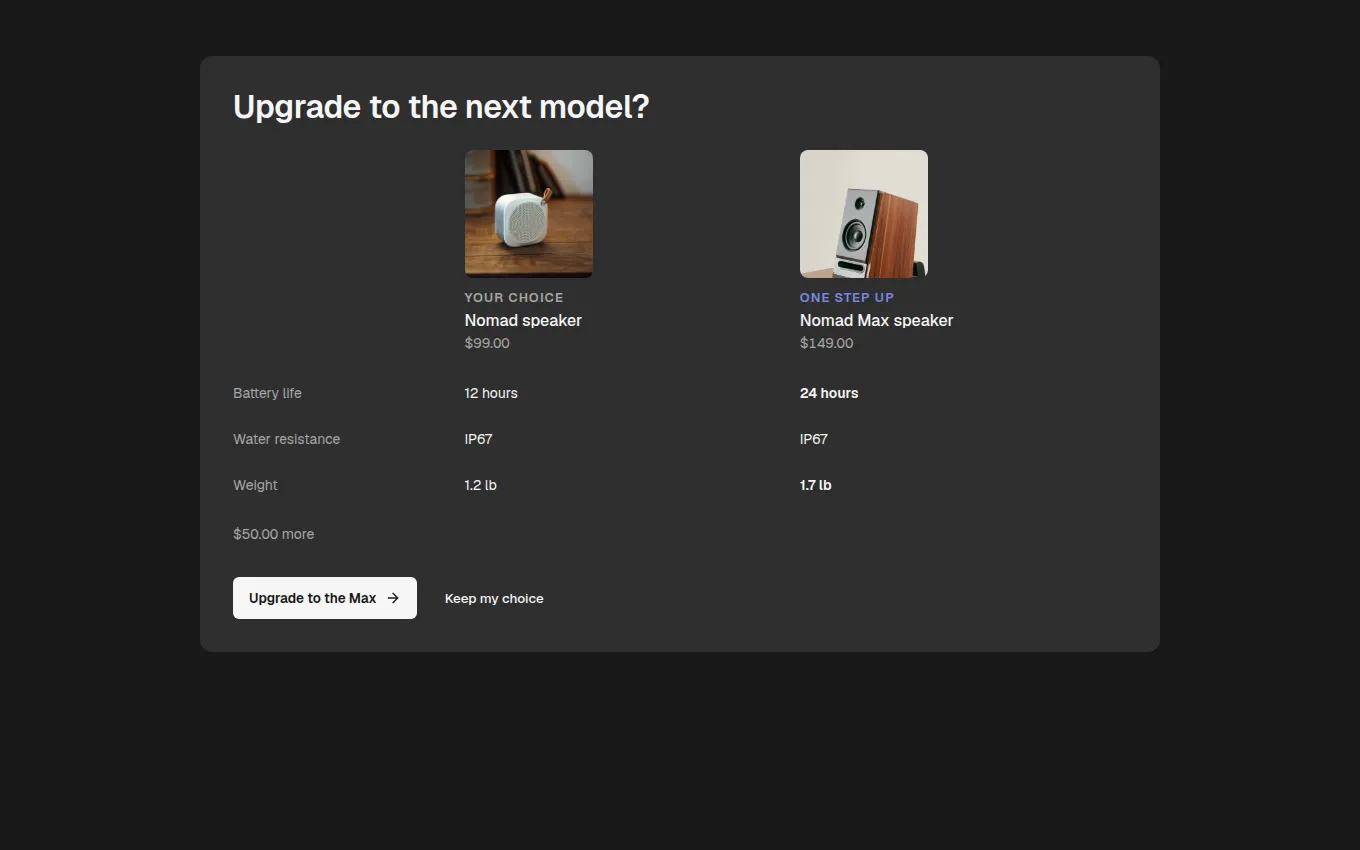This screenshot has width=1360, height=850.
Task: Choose Keep my choice
Action: click(494, 598)
